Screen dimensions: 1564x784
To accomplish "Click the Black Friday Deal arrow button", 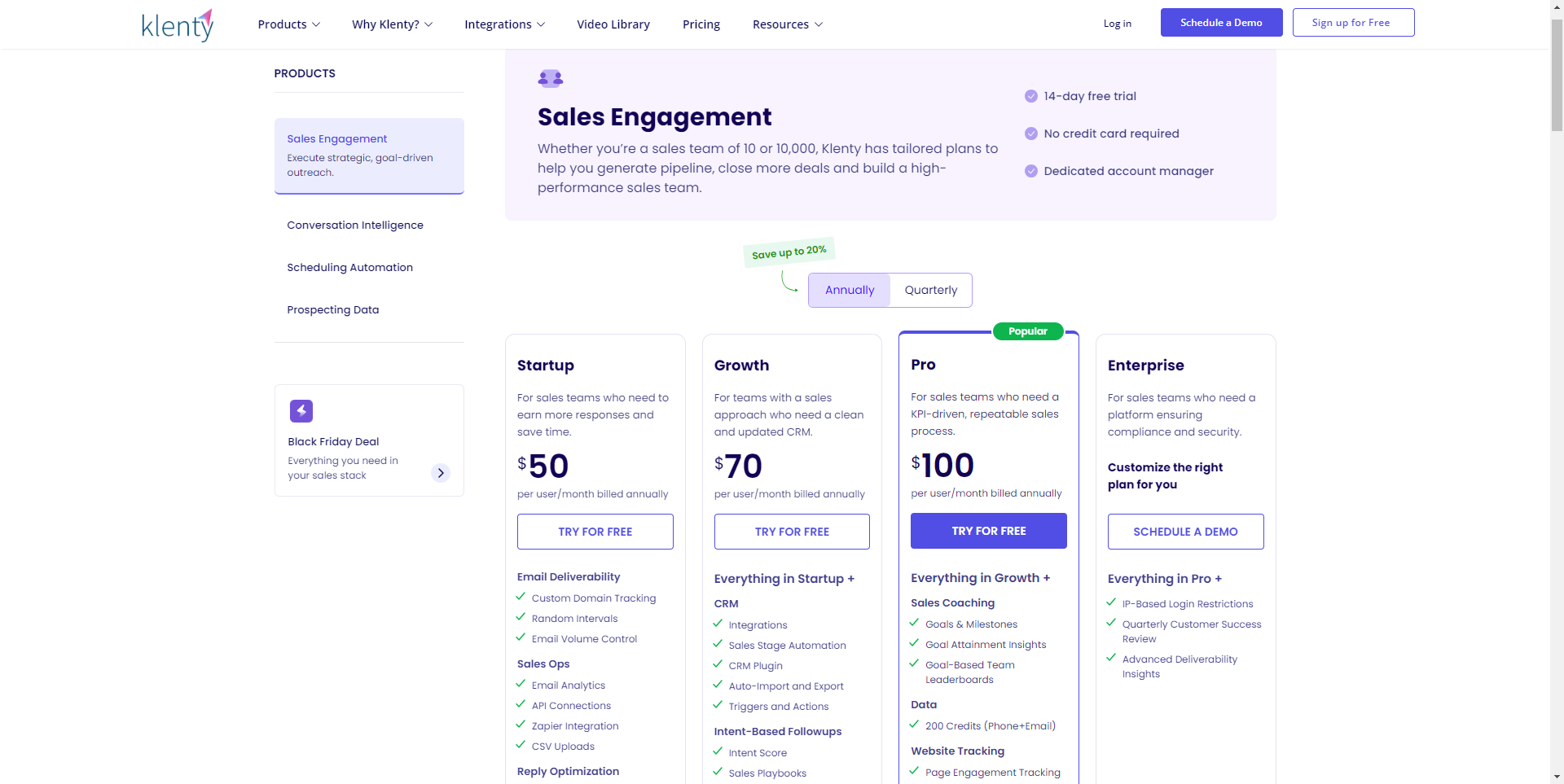I will [441, 473].
